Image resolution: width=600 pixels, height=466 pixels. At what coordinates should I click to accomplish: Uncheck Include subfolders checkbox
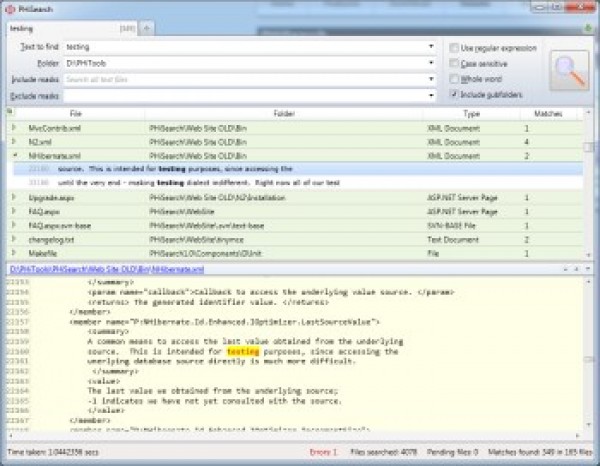click(455, 94)
